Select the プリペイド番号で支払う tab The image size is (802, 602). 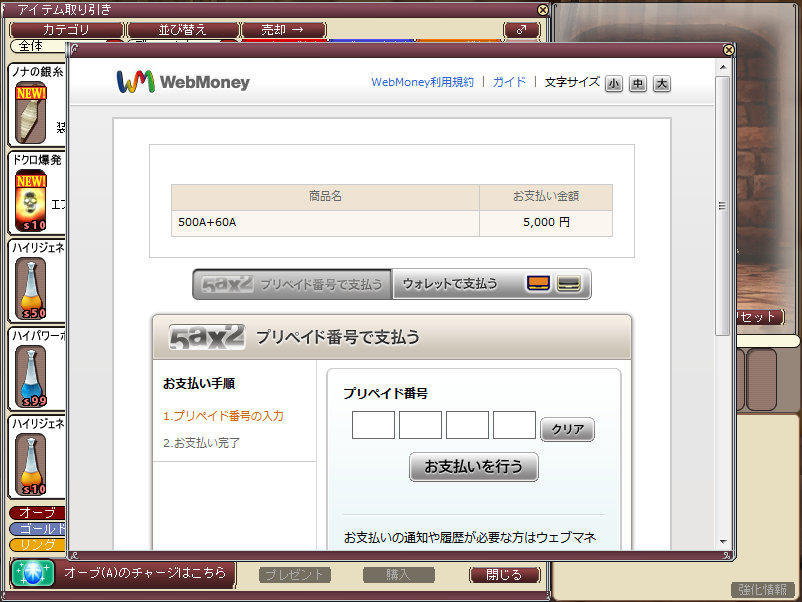(x=292, y=284)
